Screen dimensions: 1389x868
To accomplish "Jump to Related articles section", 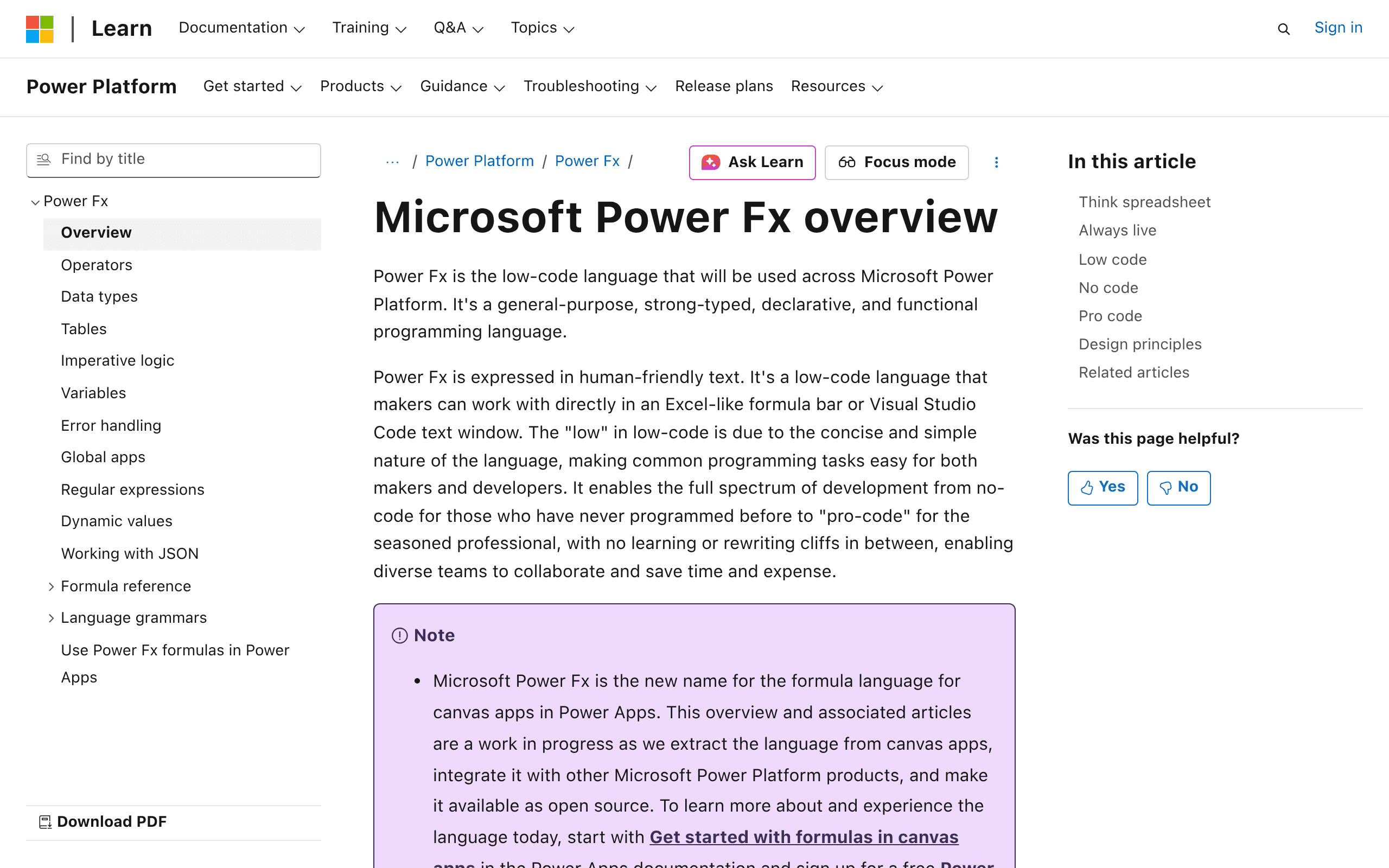I will [x=1133, y=373].
